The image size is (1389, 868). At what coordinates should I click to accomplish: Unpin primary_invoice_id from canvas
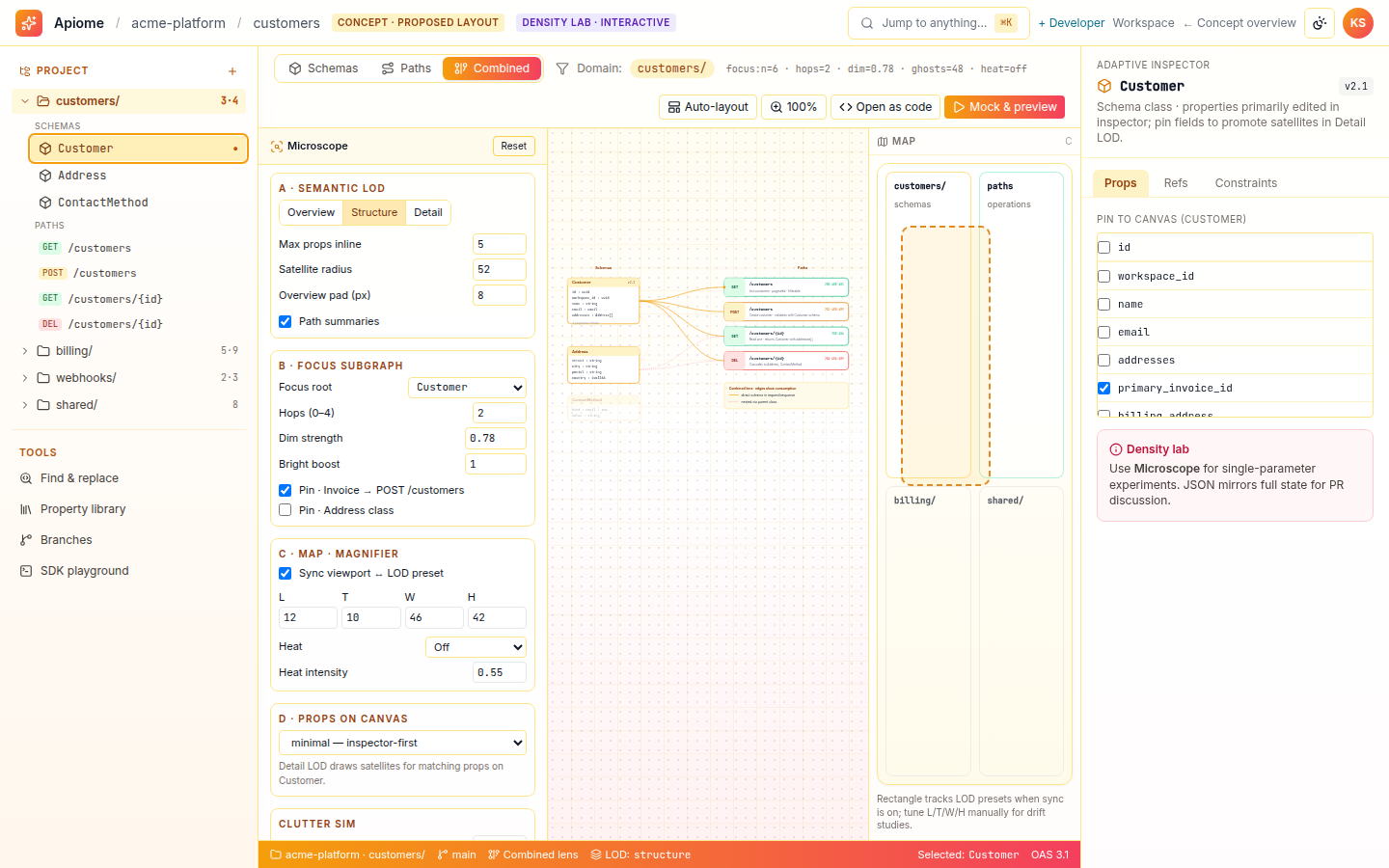(1104, 389)
